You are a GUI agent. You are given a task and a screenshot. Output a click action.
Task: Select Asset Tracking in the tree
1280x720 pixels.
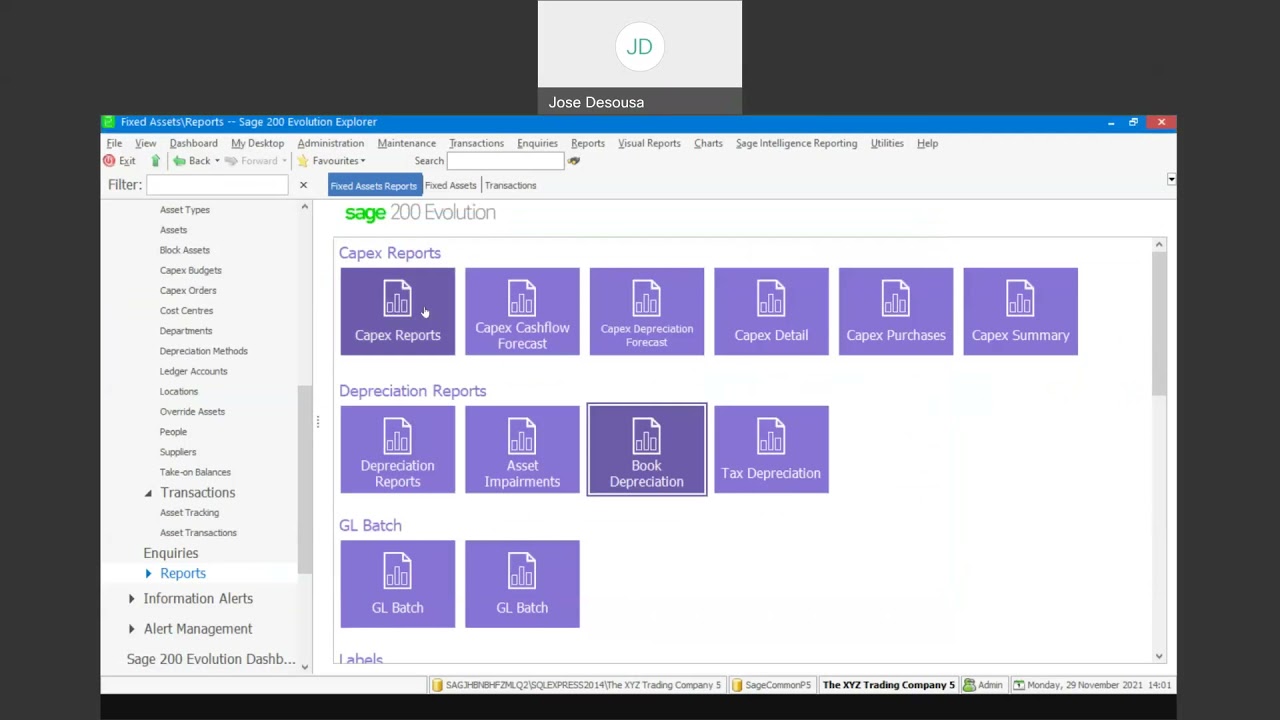[x=189, y=513]
